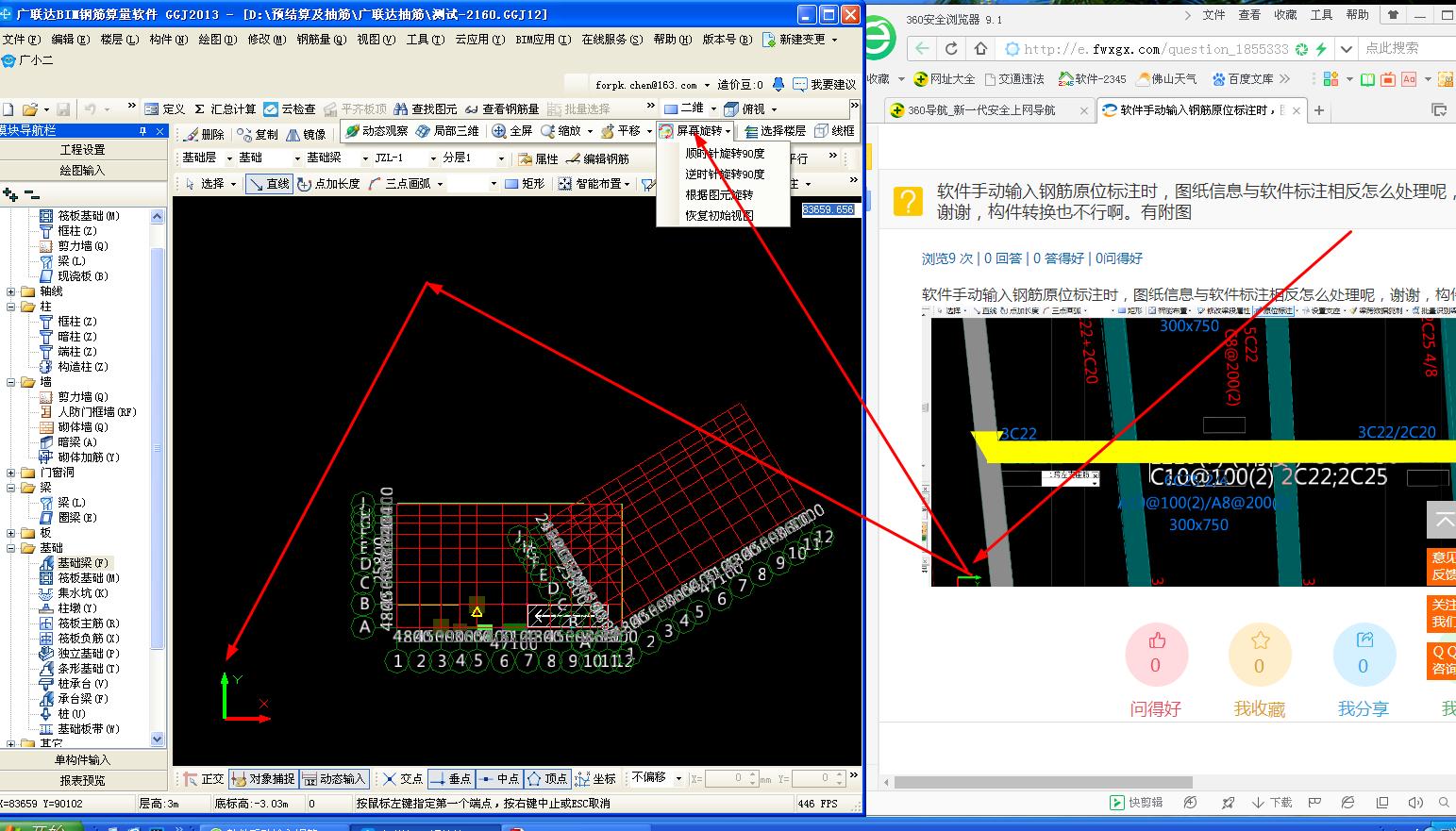Select the 复制 copy tool
This screenshot has height=831, width=1456.
click(258, 133)
